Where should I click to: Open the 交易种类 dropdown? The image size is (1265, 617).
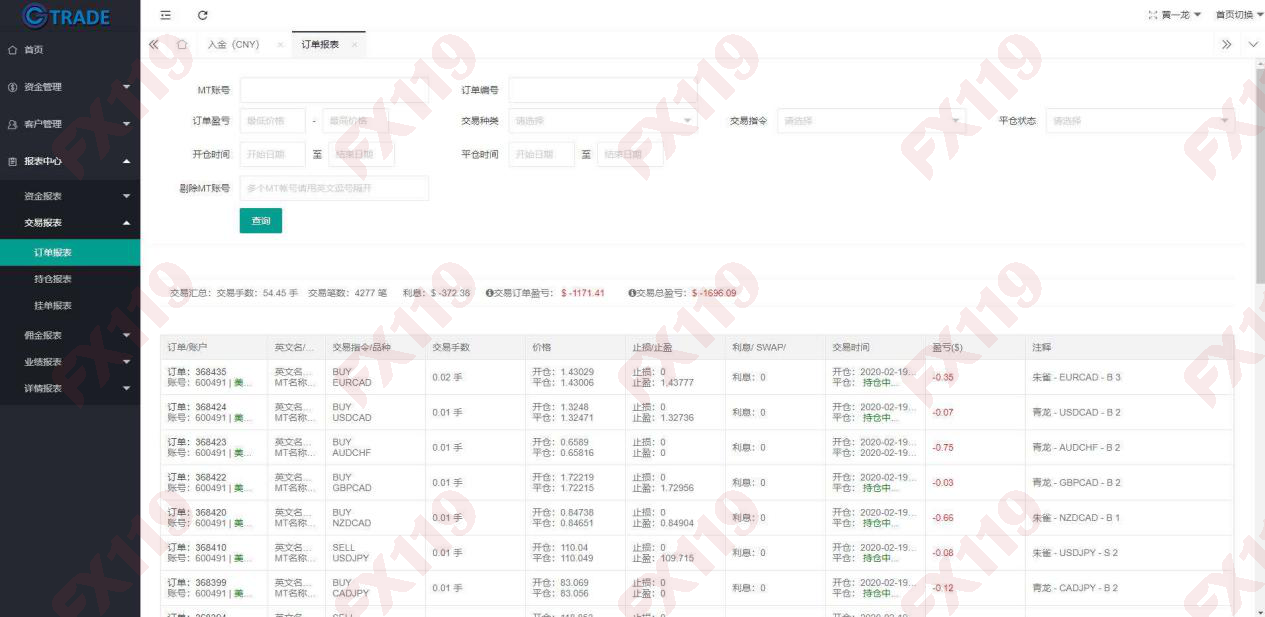(603, 121)
